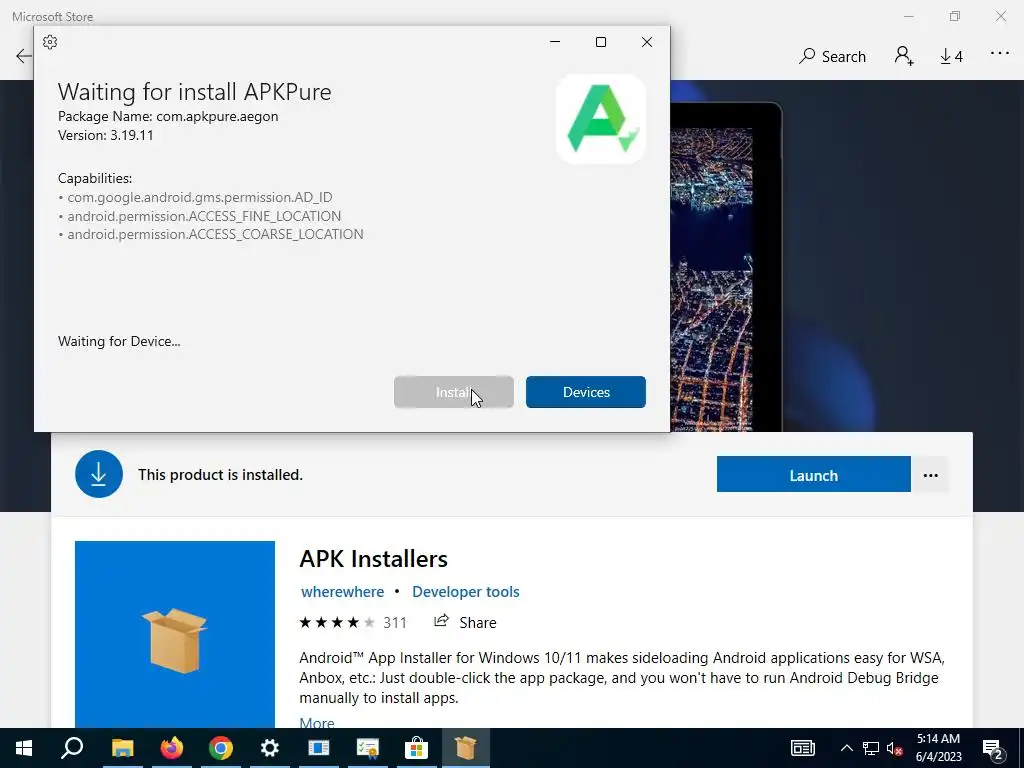Open blue window app on taskbar
This screenshot has width=1024, height=768.
[319, 748]
